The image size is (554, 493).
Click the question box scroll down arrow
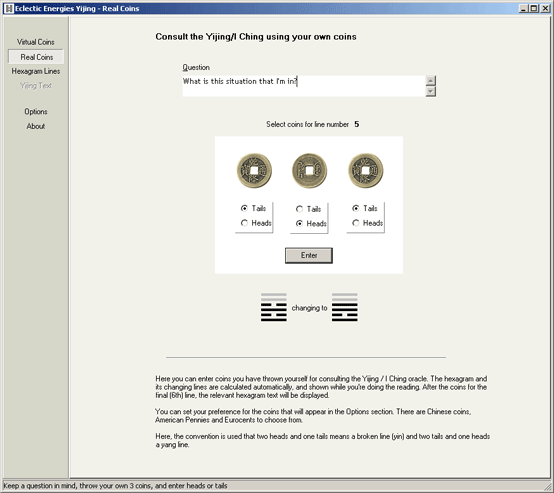[x=430, y=92]
